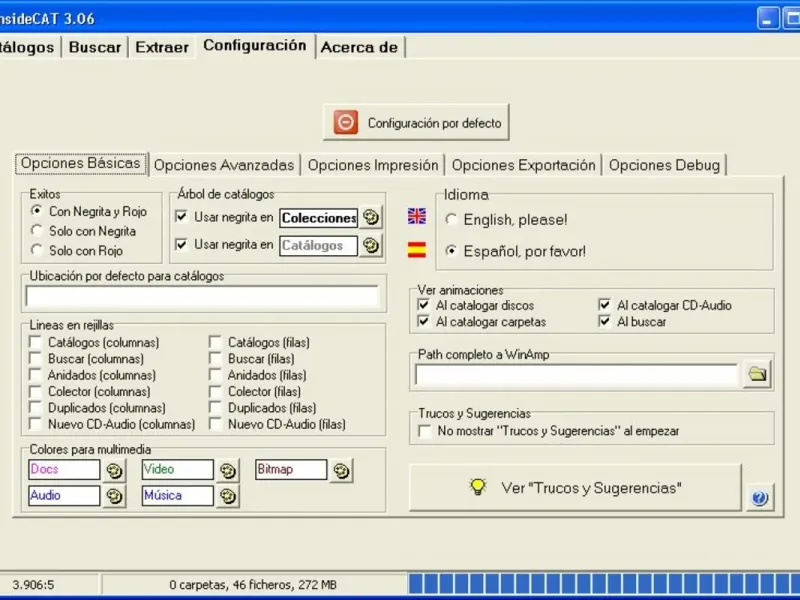Pick color for Bitmap multimedia type
Viewport: 800px width, 600px height.
coord(341,470)
